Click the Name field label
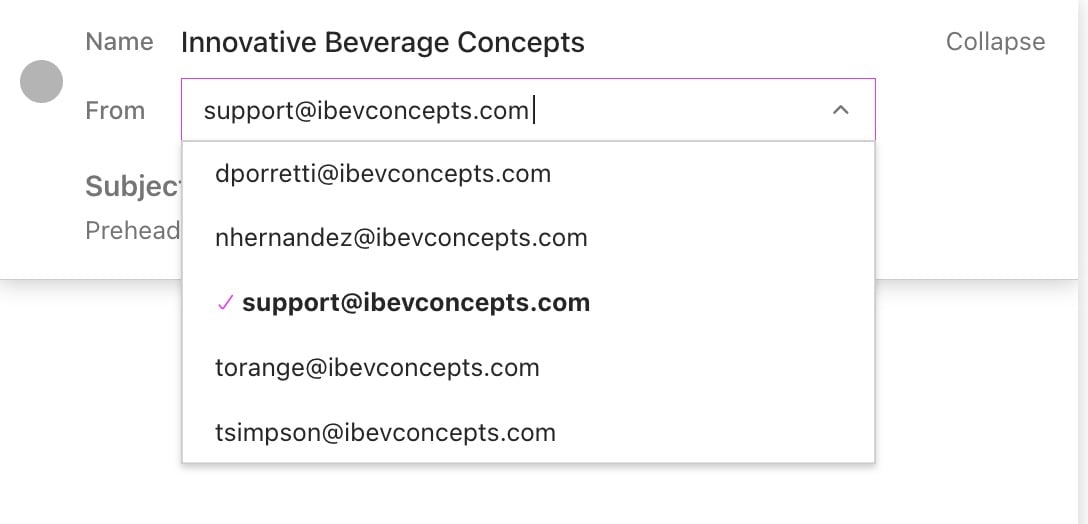The image size is (1088, 524). [120, 42]
